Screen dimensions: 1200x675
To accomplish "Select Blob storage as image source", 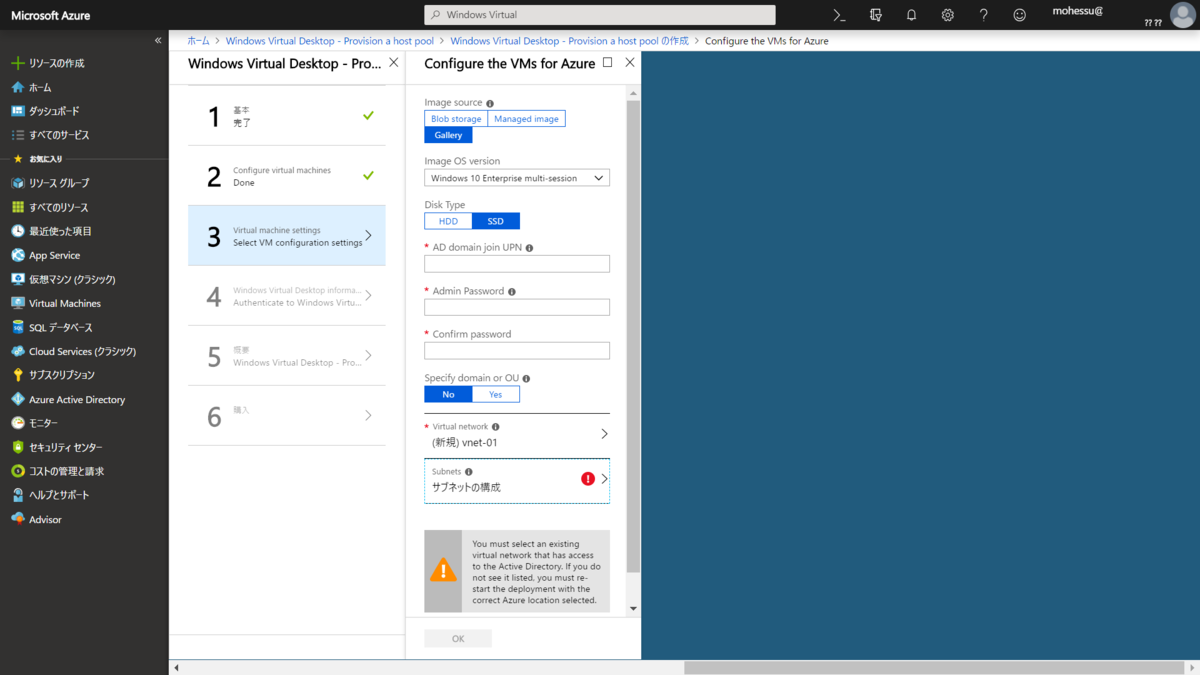I will click(x=456, y=119).
